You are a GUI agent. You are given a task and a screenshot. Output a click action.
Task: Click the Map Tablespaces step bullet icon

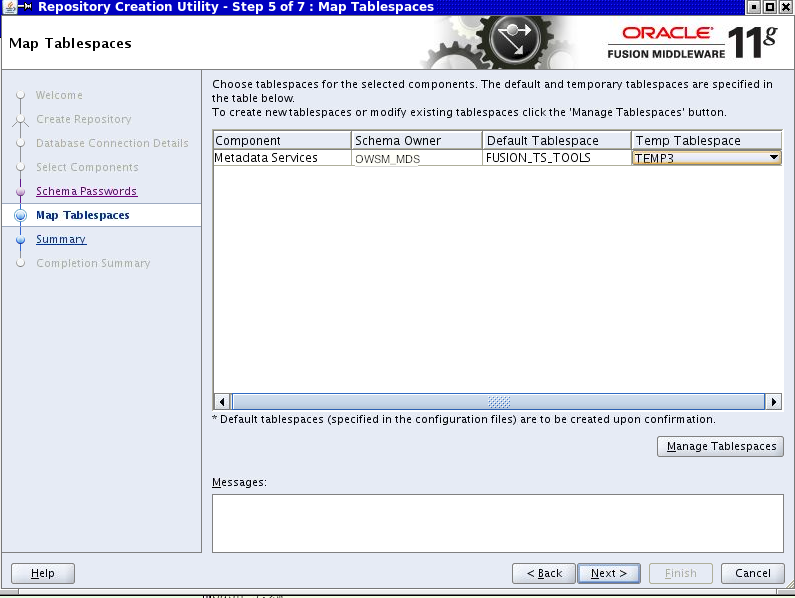(x=20, y=215)
